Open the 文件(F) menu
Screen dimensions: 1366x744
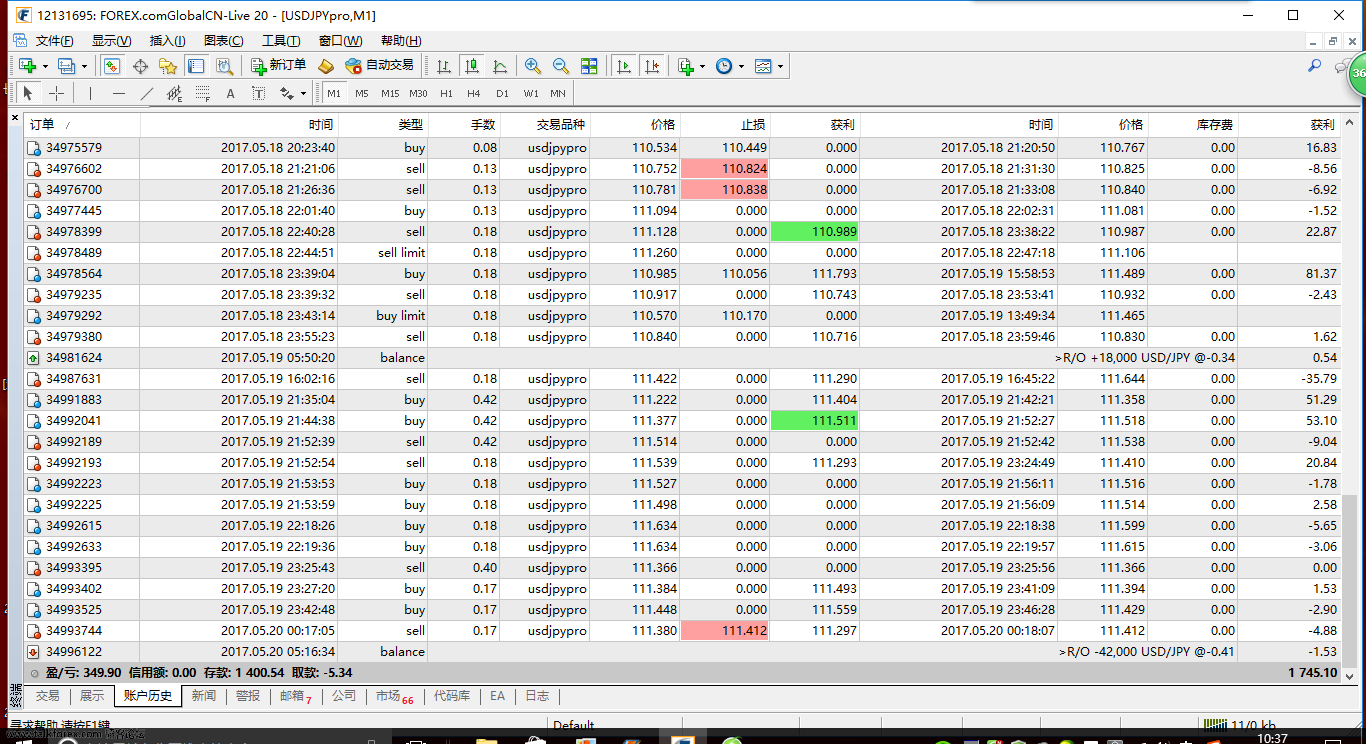[x=55, y=41]
